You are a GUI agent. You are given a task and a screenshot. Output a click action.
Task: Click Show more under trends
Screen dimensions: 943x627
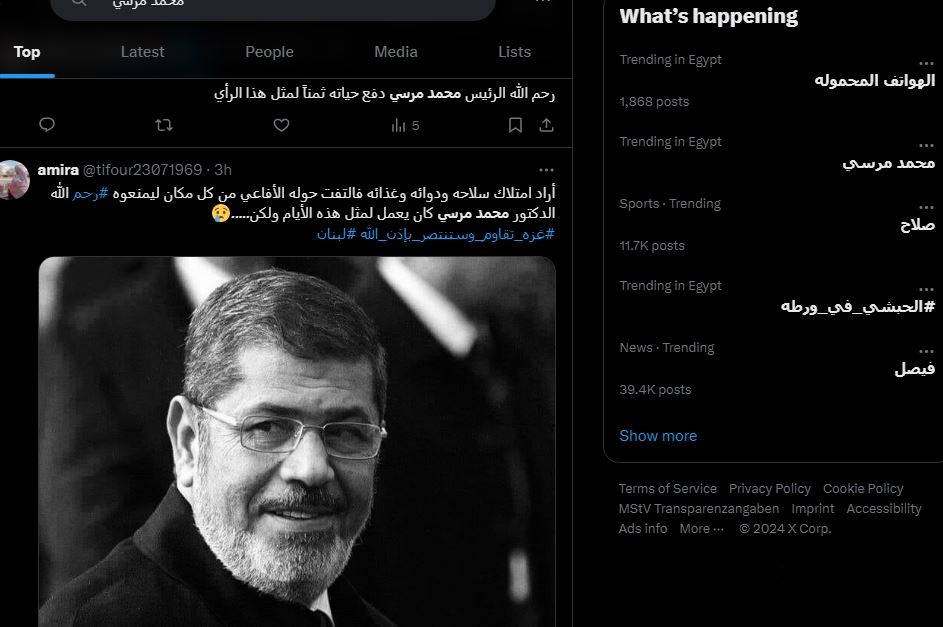(x=658, y=436)
